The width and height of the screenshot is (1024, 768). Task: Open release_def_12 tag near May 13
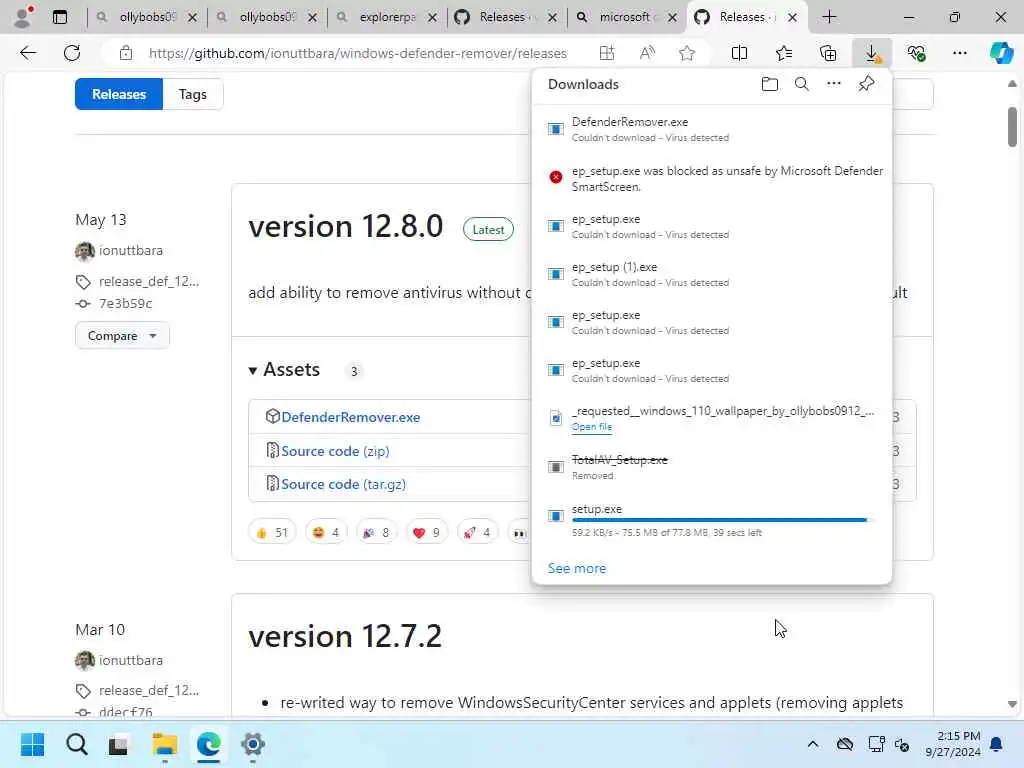[x=149, y=281]
